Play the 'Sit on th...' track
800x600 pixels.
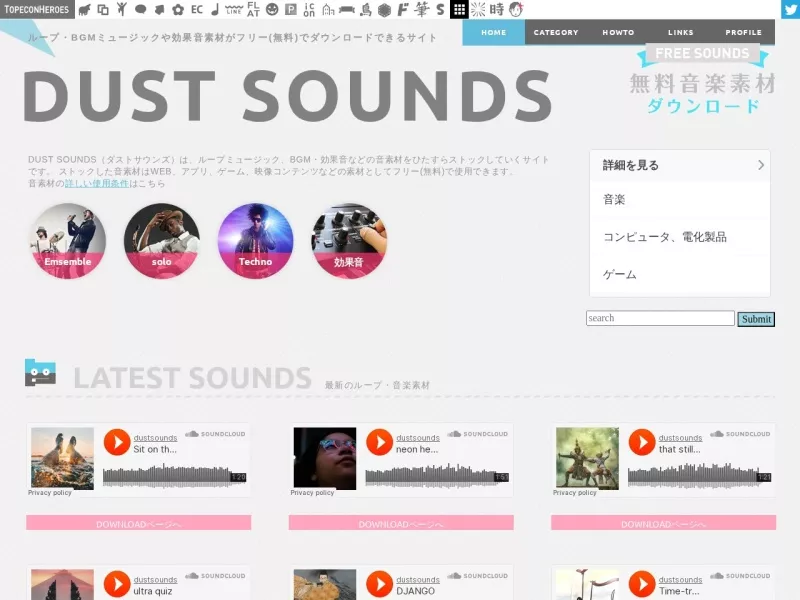pyautogui.click(x=117, y=442)
